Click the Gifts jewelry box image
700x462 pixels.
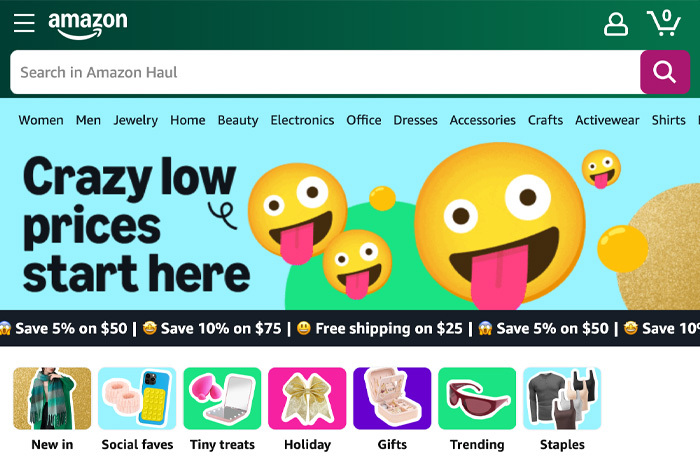(392, 398)
